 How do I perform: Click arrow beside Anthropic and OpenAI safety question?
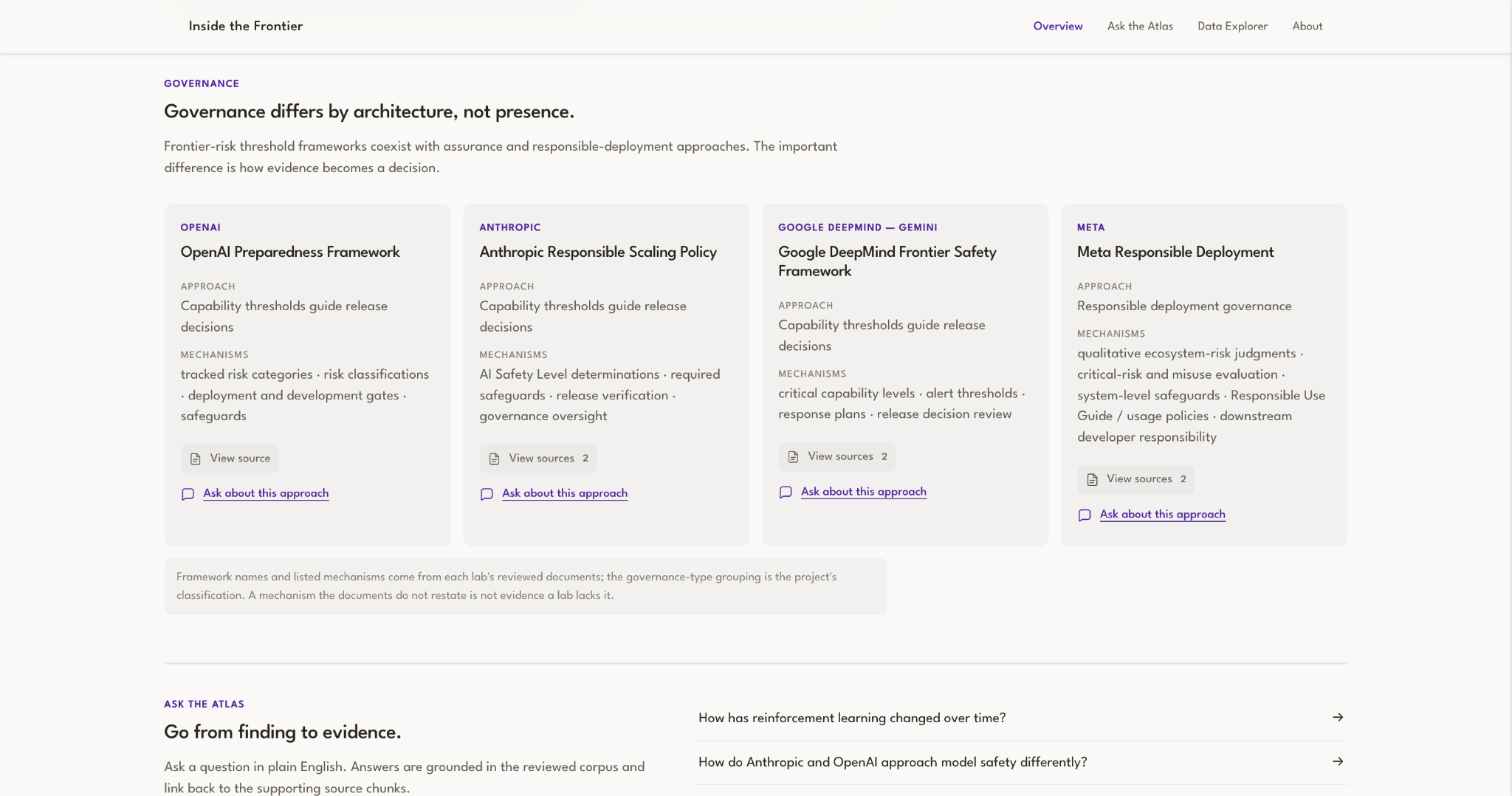tap(1338, 761)
